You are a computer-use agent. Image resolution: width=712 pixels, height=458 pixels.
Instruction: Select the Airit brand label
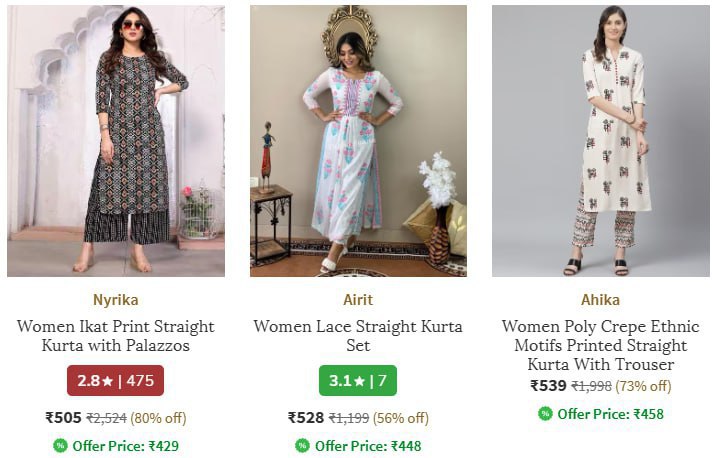[358, 300]
